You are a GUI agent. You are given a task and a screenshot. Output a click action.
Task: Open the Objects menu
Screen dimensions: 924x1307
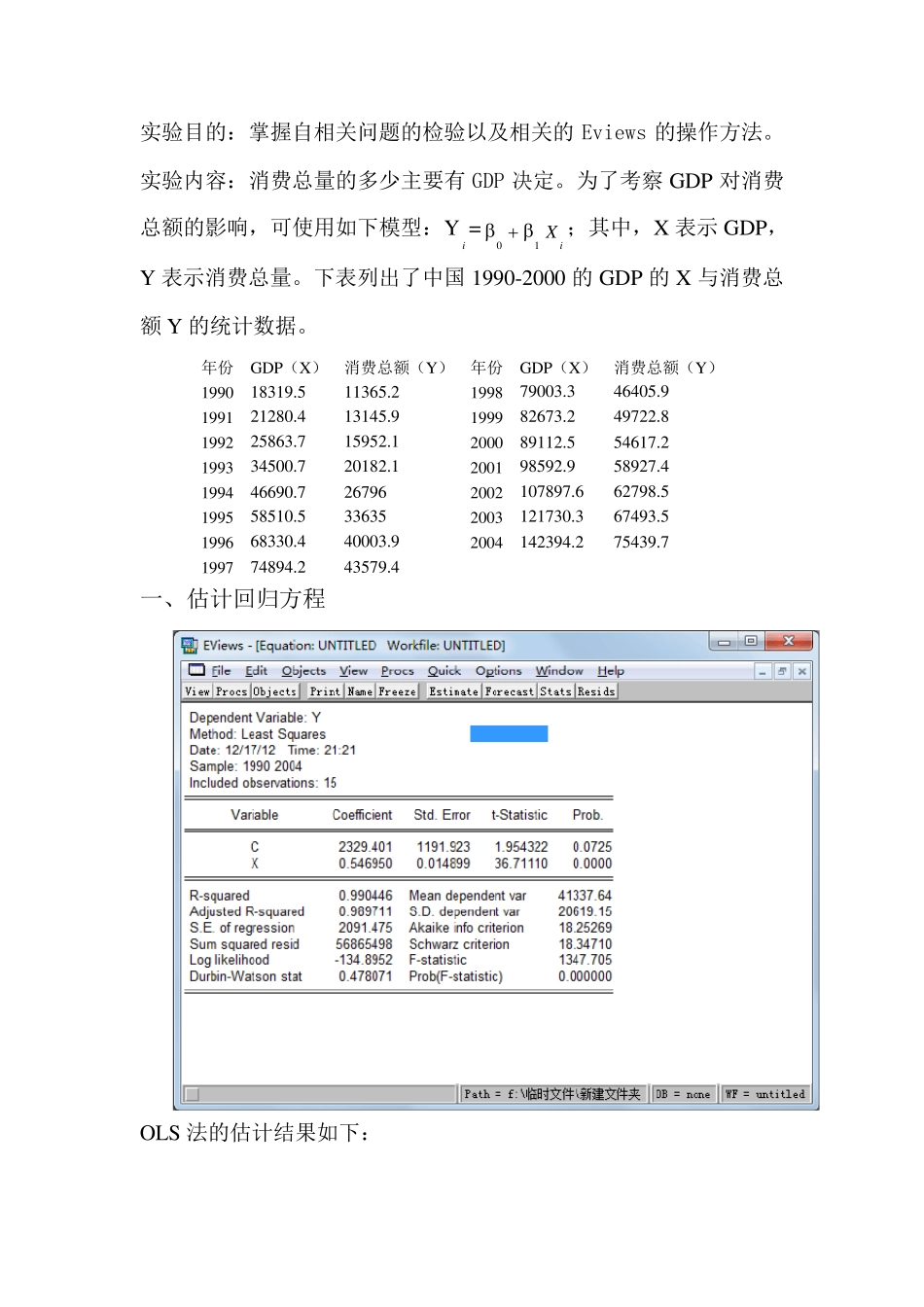click(x=303, y=671)
